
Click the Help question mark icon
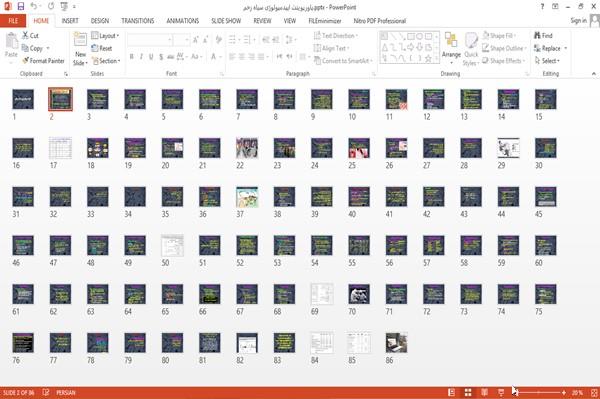point(542,7)
